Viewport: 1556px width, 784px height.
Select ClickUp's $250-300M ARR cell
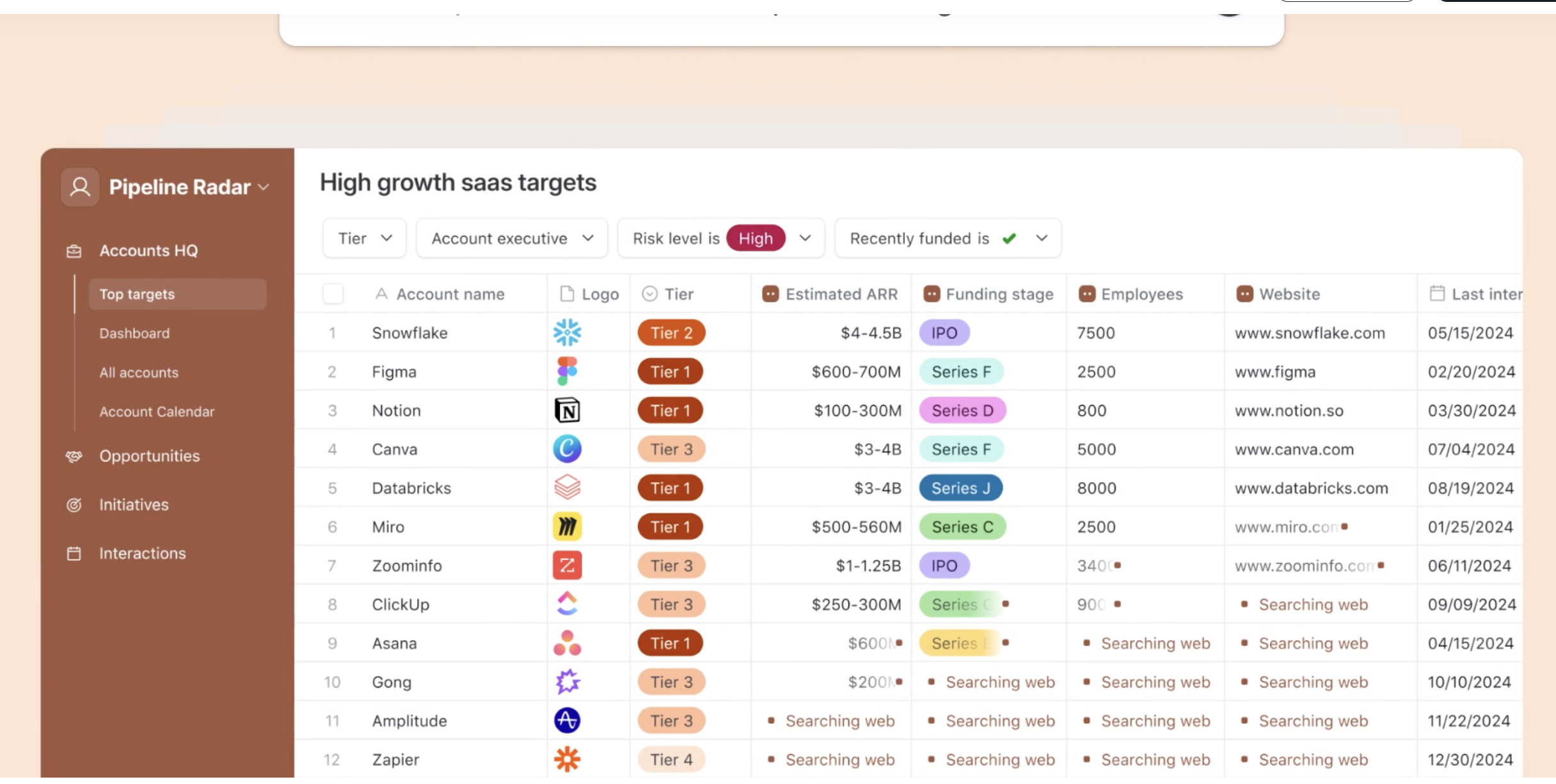tap(831, 604)
